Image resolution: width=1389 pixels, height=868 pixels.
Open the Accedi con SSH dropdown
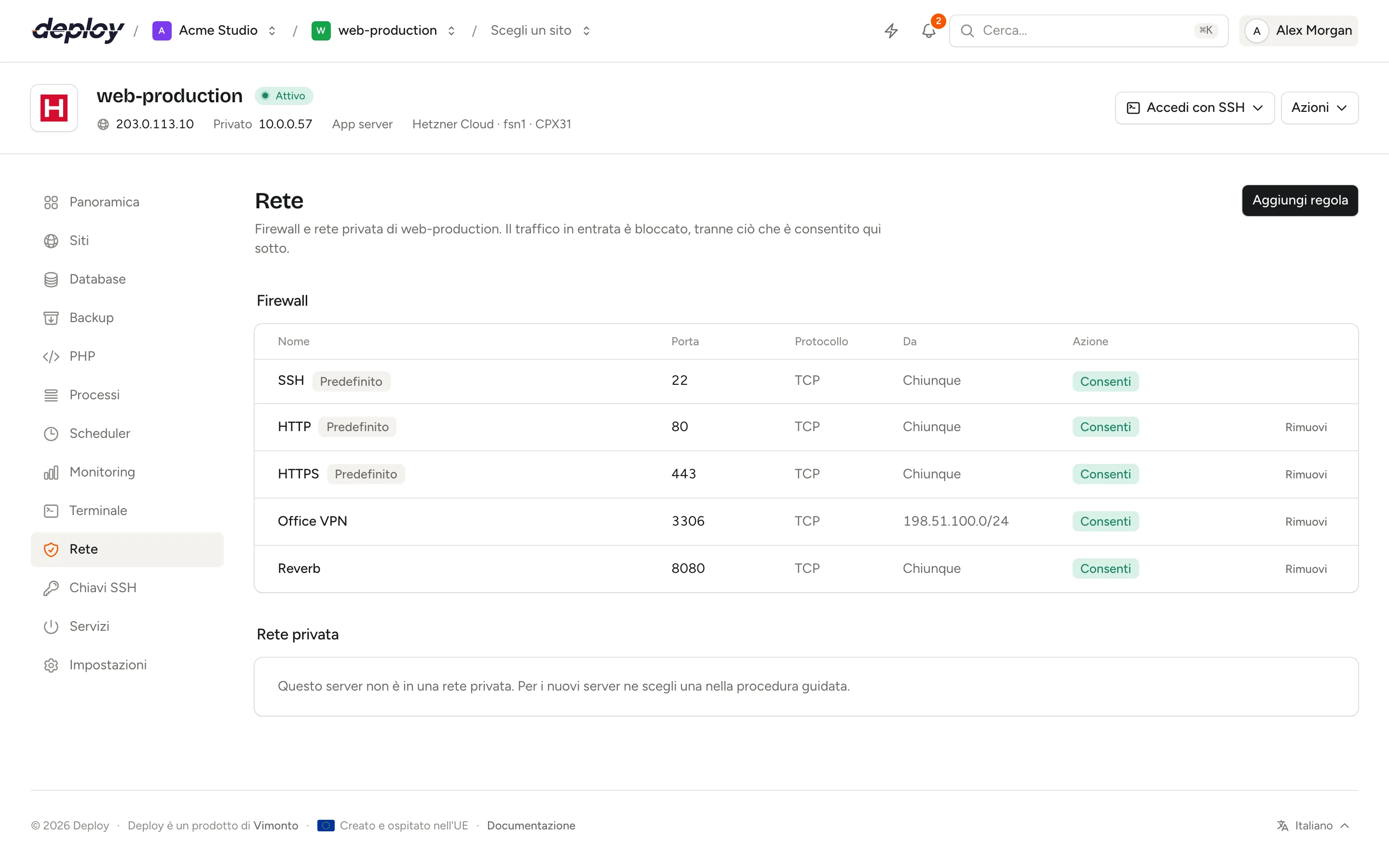click(x=1195, y=108)
